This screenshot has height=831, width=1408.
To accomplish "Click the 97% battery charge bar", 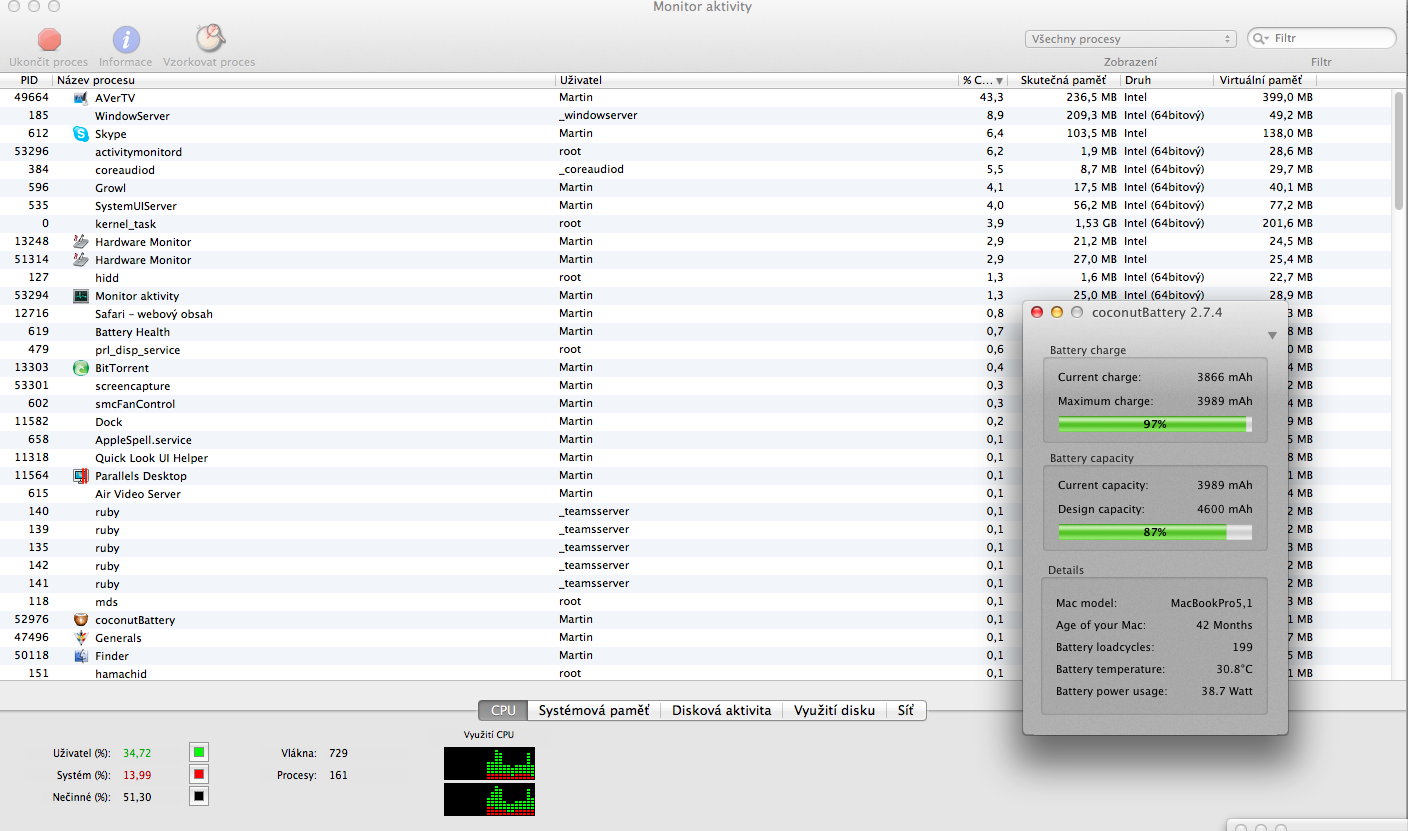I will pos(1155,424).
